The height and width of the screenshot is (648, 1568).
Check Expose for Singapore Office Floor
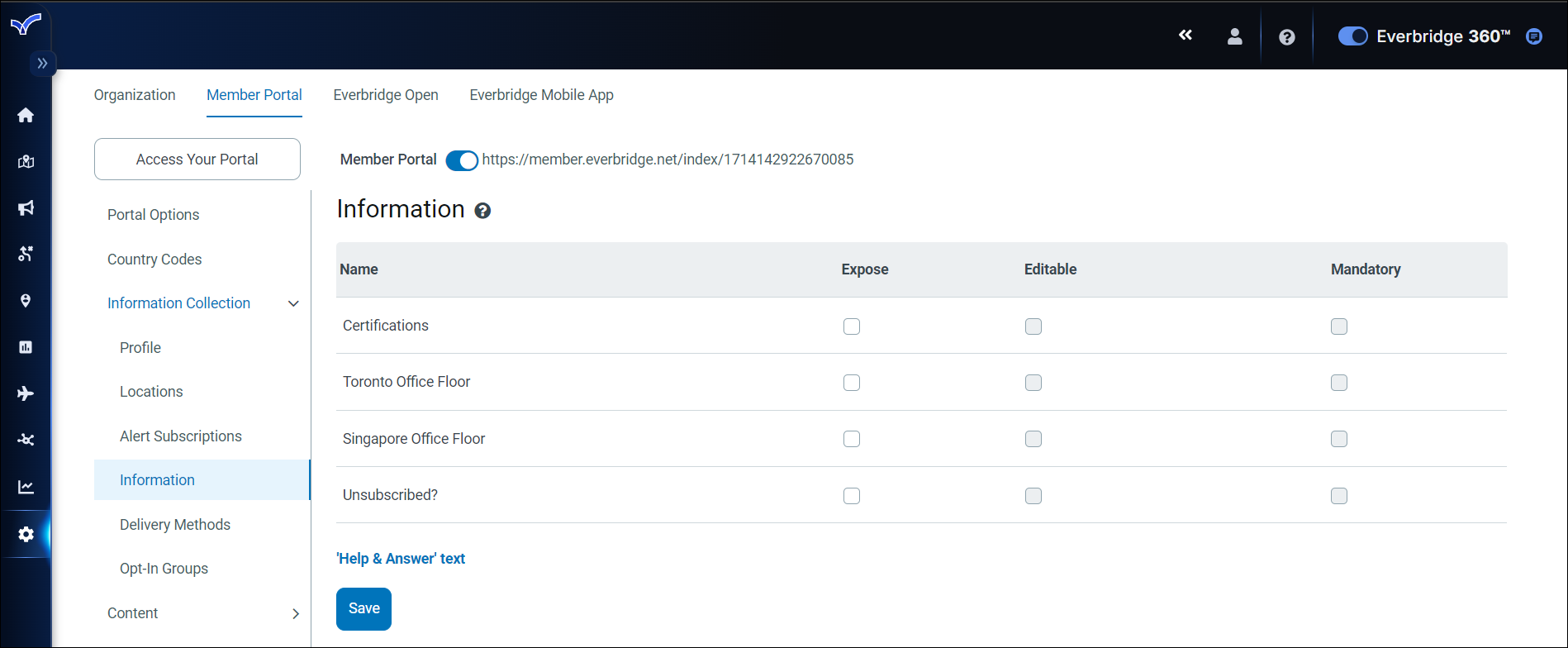[852, 439]
